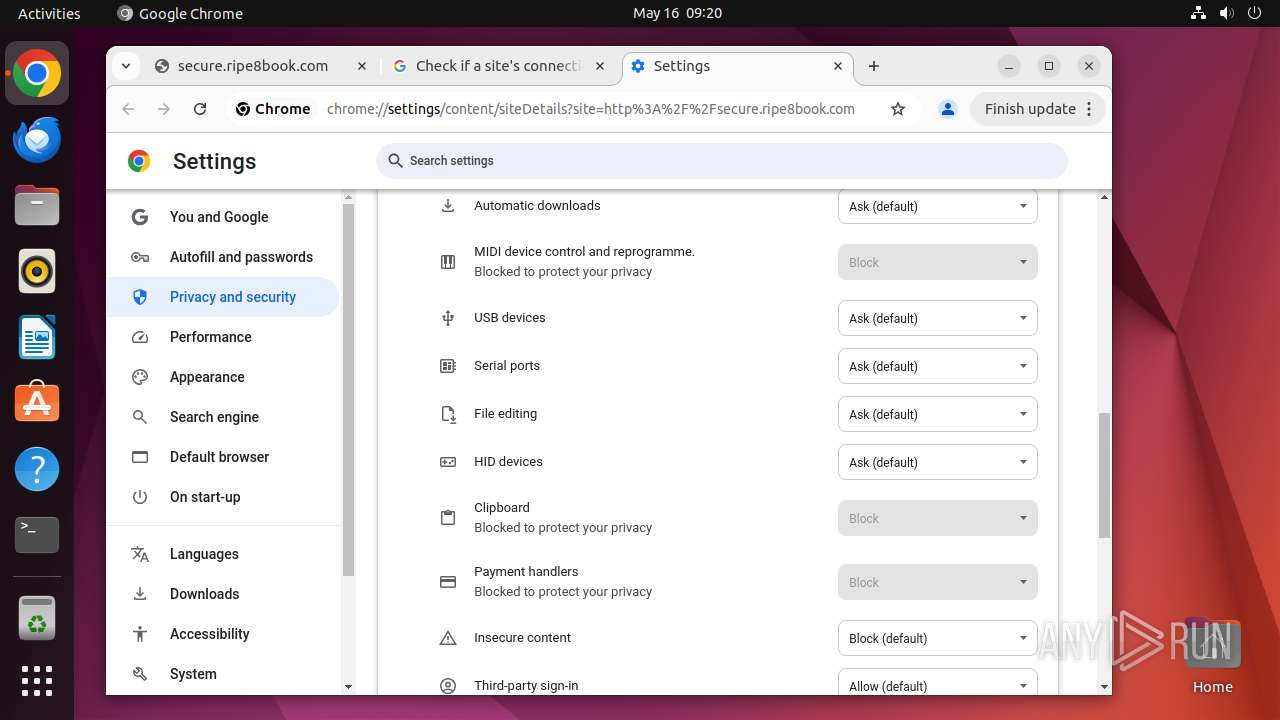
Task: Open Appearance settings section
Action: point(224,377)
